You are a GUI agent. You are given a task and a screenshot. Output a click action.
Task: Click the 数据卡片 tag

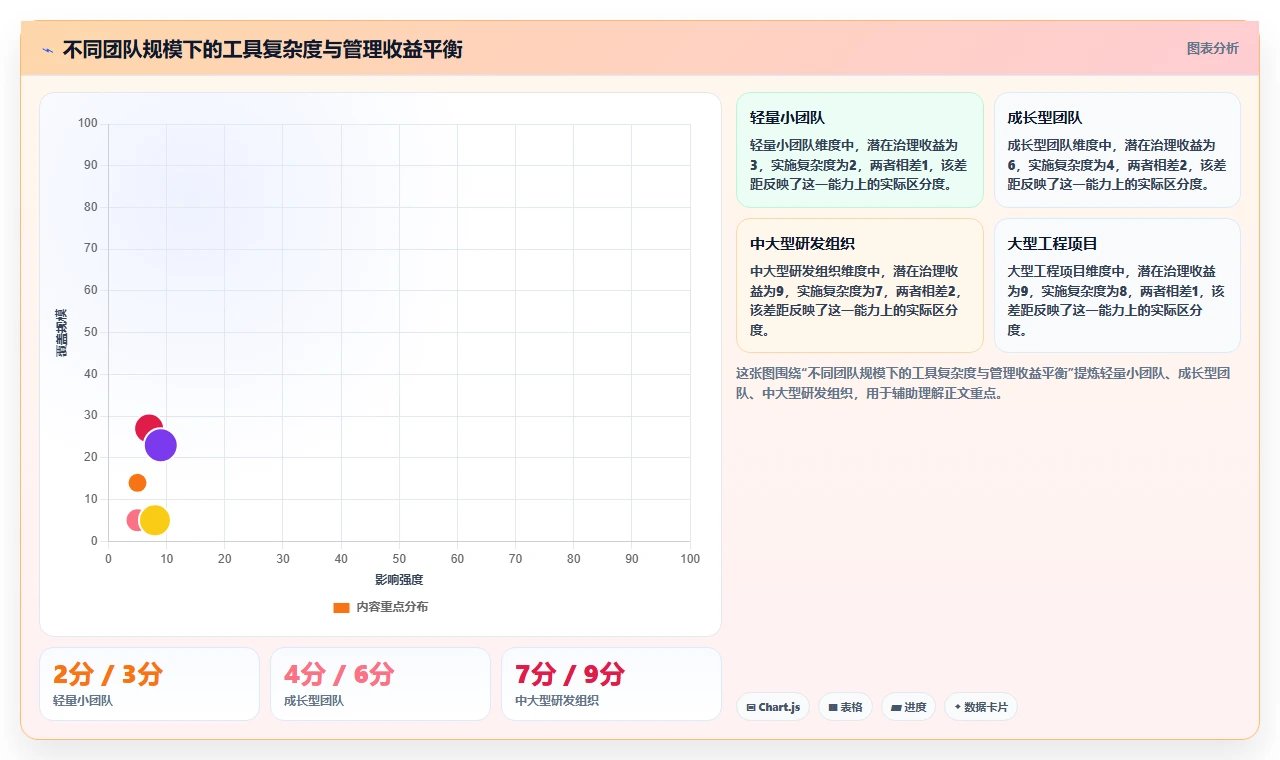(x=981, y=707)
